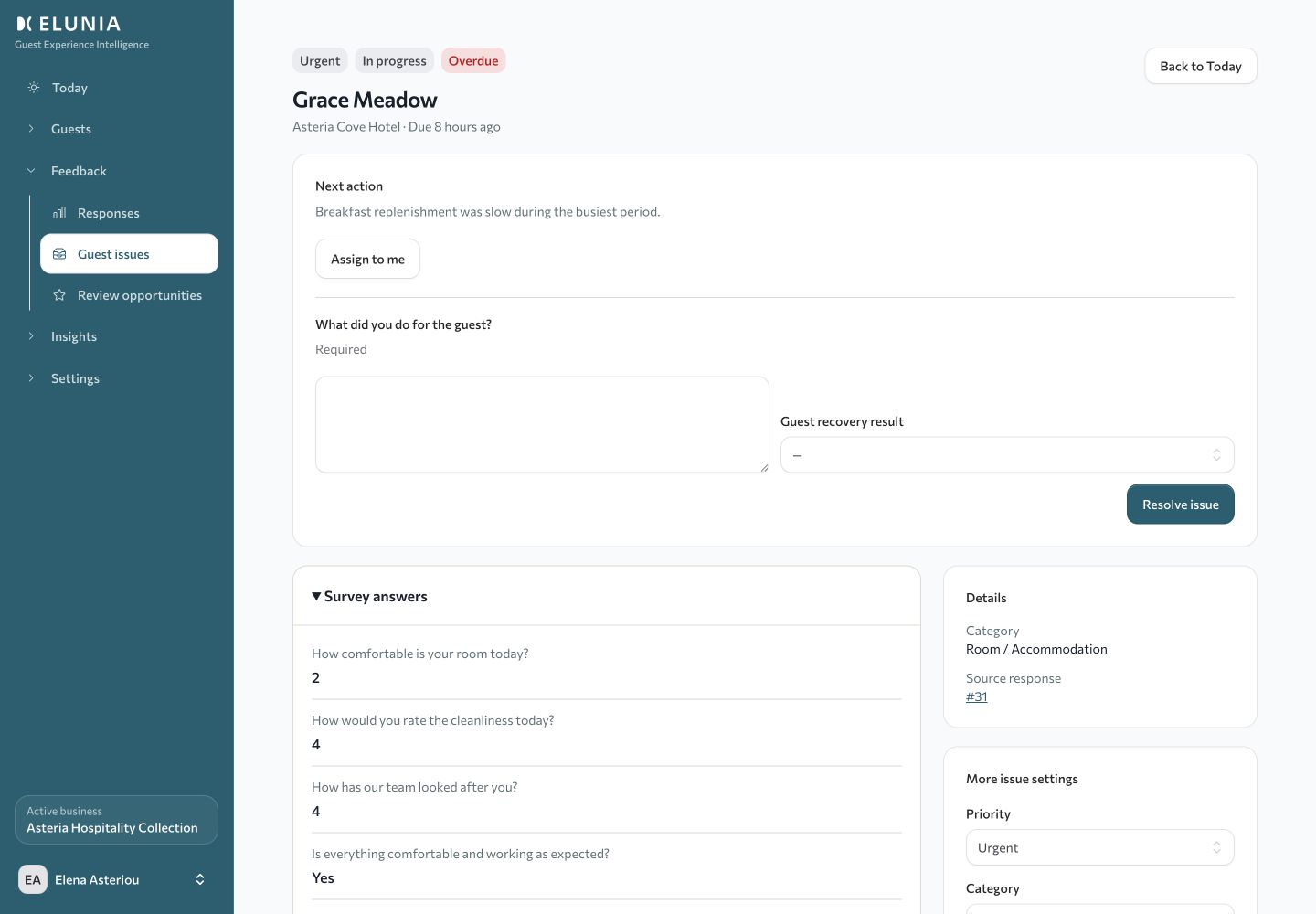Click the Elena Asteriou user name
The width and height of the screenshot is (1316, 914).
[97, 879]
